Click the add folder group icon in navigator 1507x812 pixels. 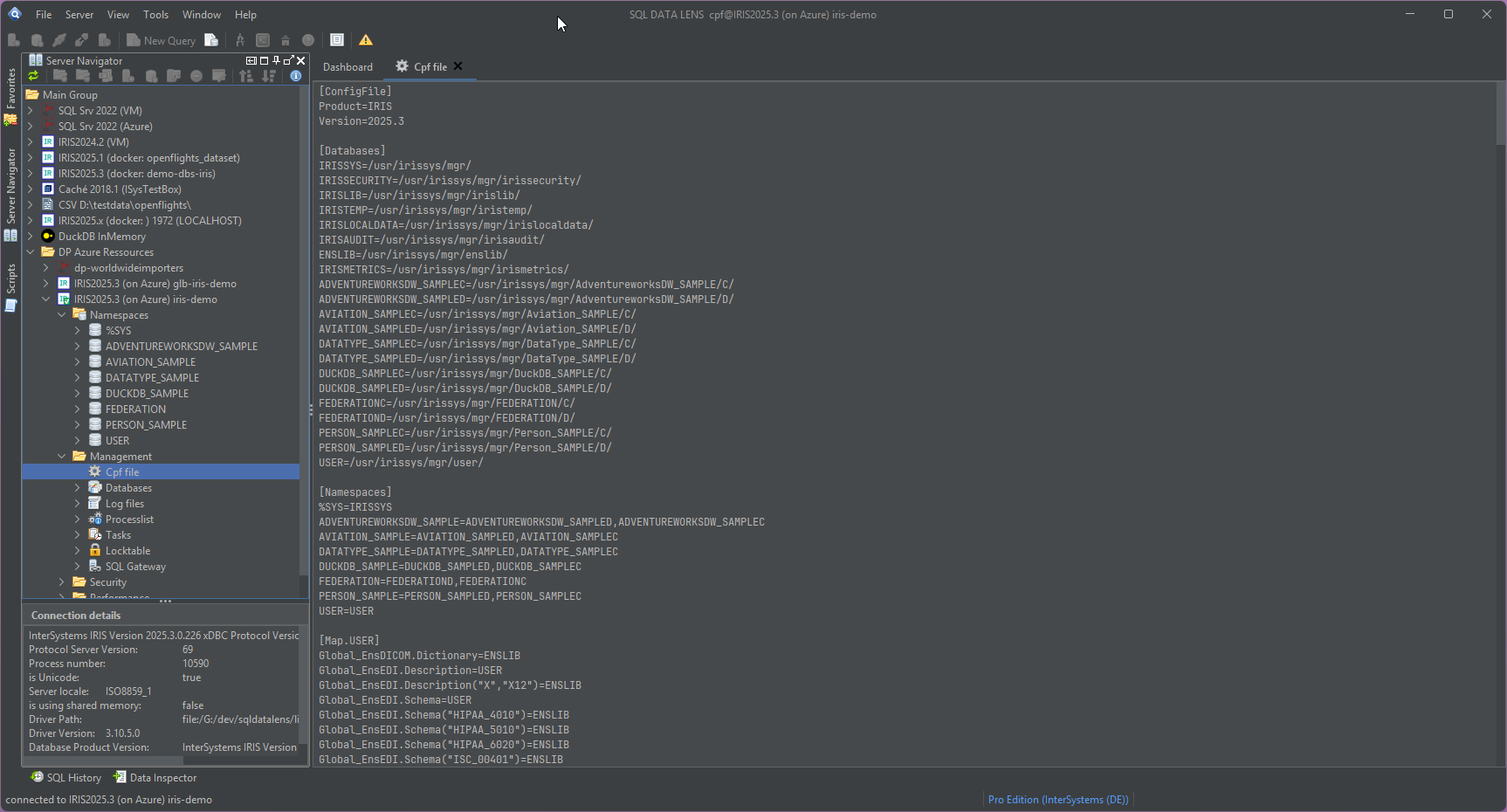[60, 76]
